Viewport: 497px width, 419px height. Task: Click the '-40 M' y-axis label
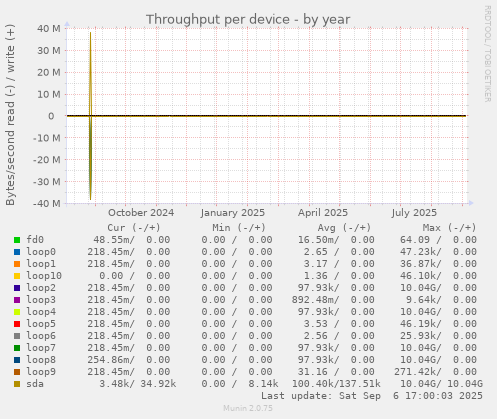(x=47, y=203)
